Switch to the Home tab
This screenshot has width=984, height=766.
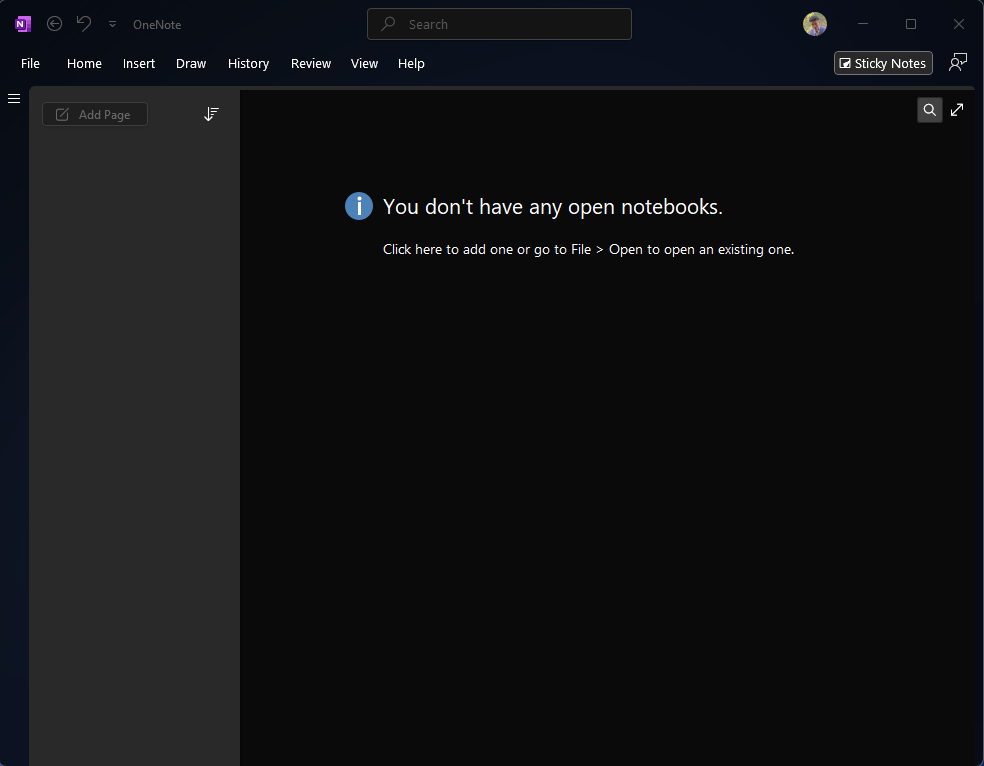[x=84, y=63]
